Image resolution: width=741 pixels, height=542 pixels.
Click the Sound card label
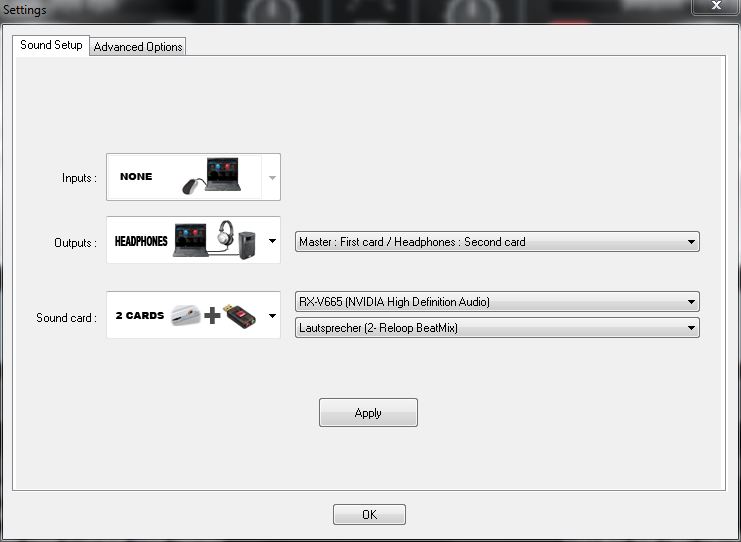tap(66, 318)
